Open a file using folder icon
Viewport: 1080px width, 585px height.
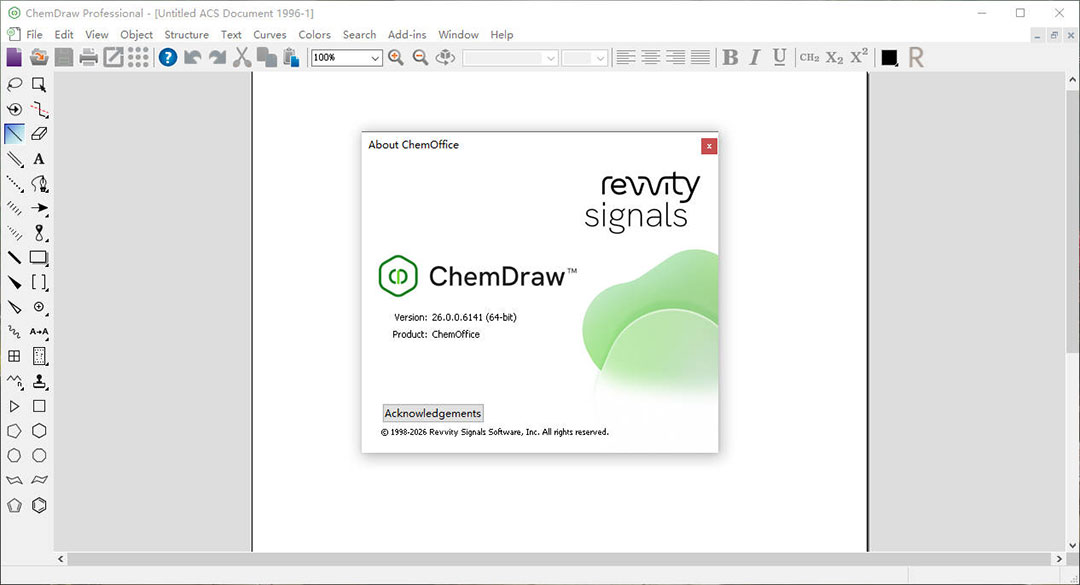tap(39, 57)
